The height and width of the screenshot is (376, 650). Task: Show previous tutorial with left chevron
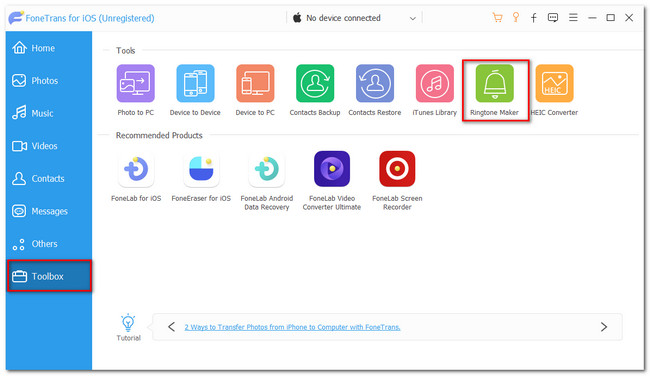[171, 327]
